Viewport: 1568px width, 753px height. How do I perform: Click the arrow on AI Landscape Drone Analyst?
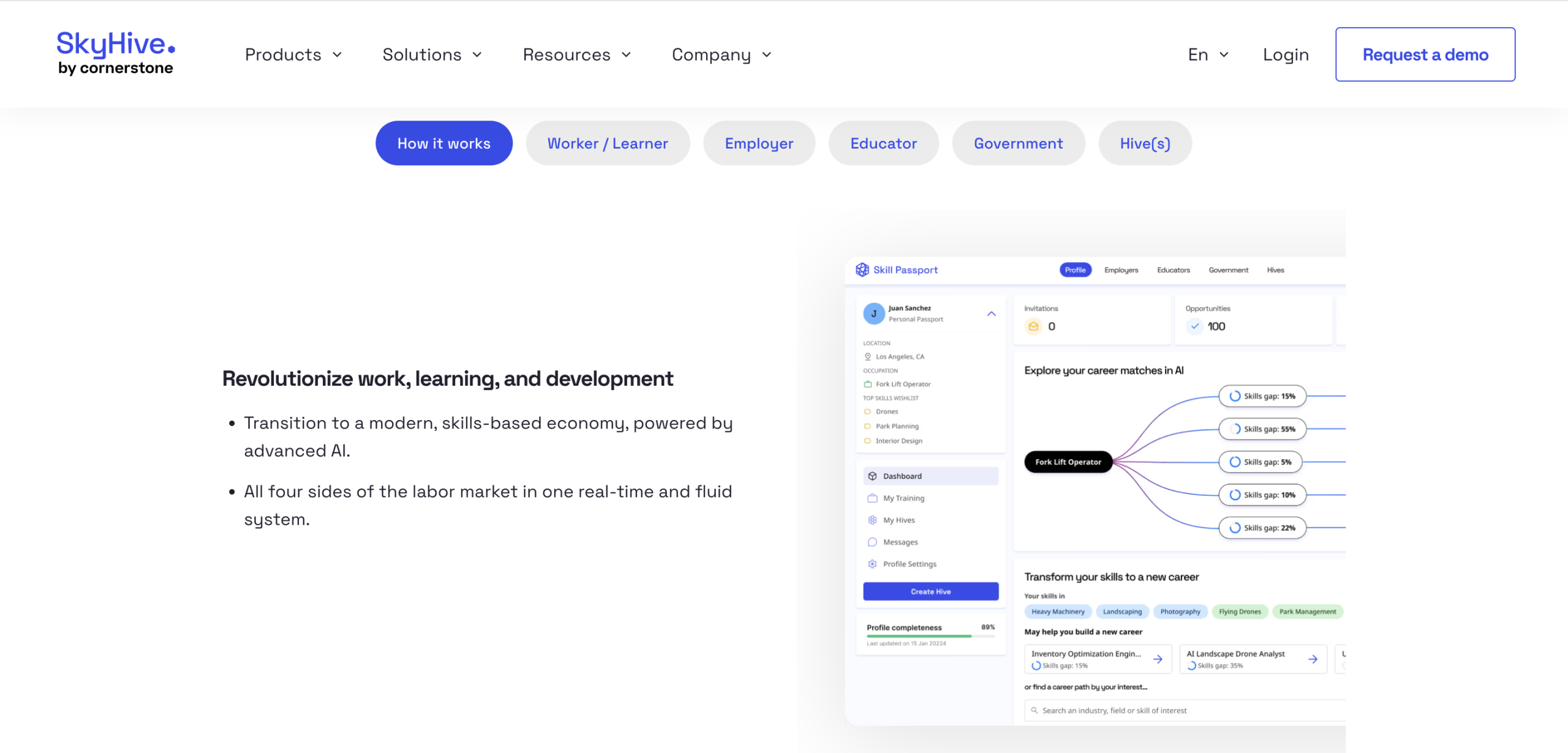pos(1313,659)
